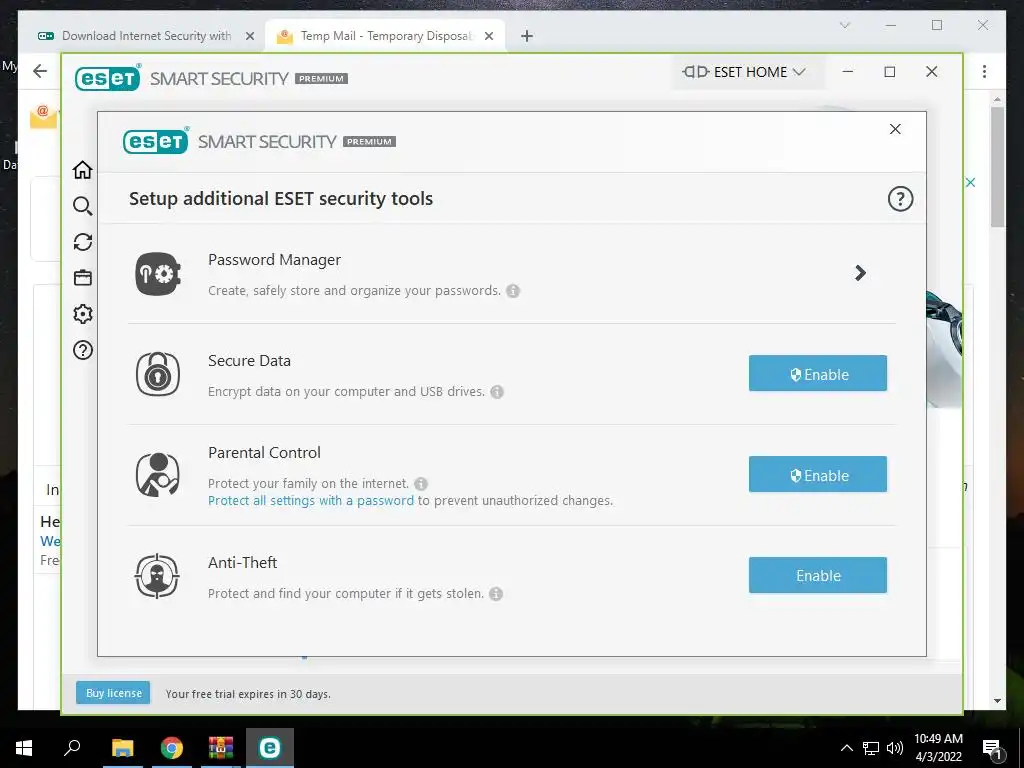The image size is (1024, 768).
Task: Click 'Your free trial expires in 30 days' text
Action: pyautogui.click(x=248, y=694)
